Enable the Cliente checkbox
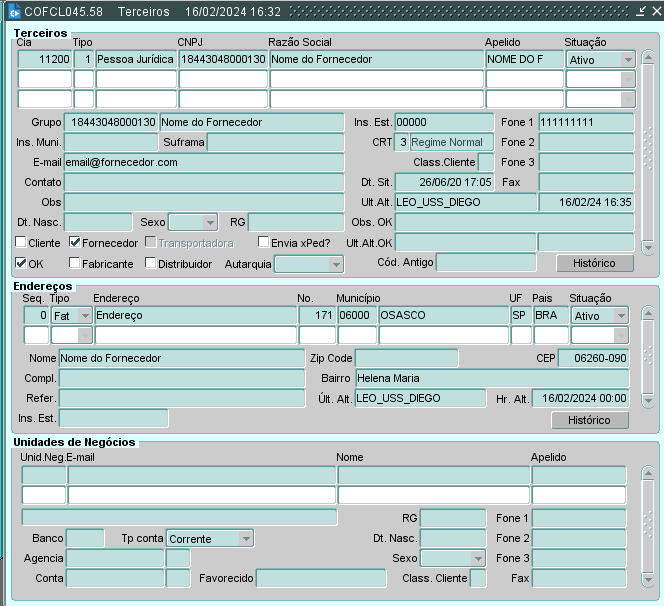This screenshot has width=664, height=606. (x=21, y=242)
